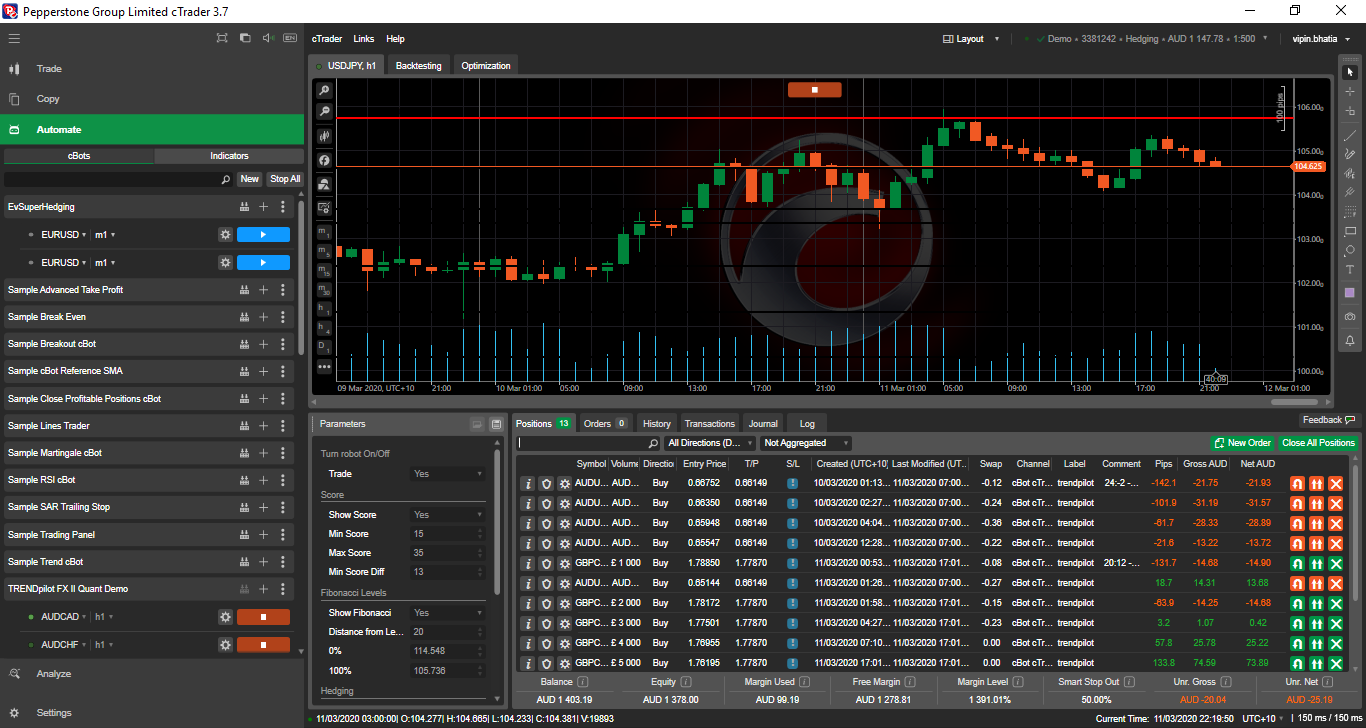The image size is (1366, 728).
Task: Click the Stop All button
Action: pos(285,179)
